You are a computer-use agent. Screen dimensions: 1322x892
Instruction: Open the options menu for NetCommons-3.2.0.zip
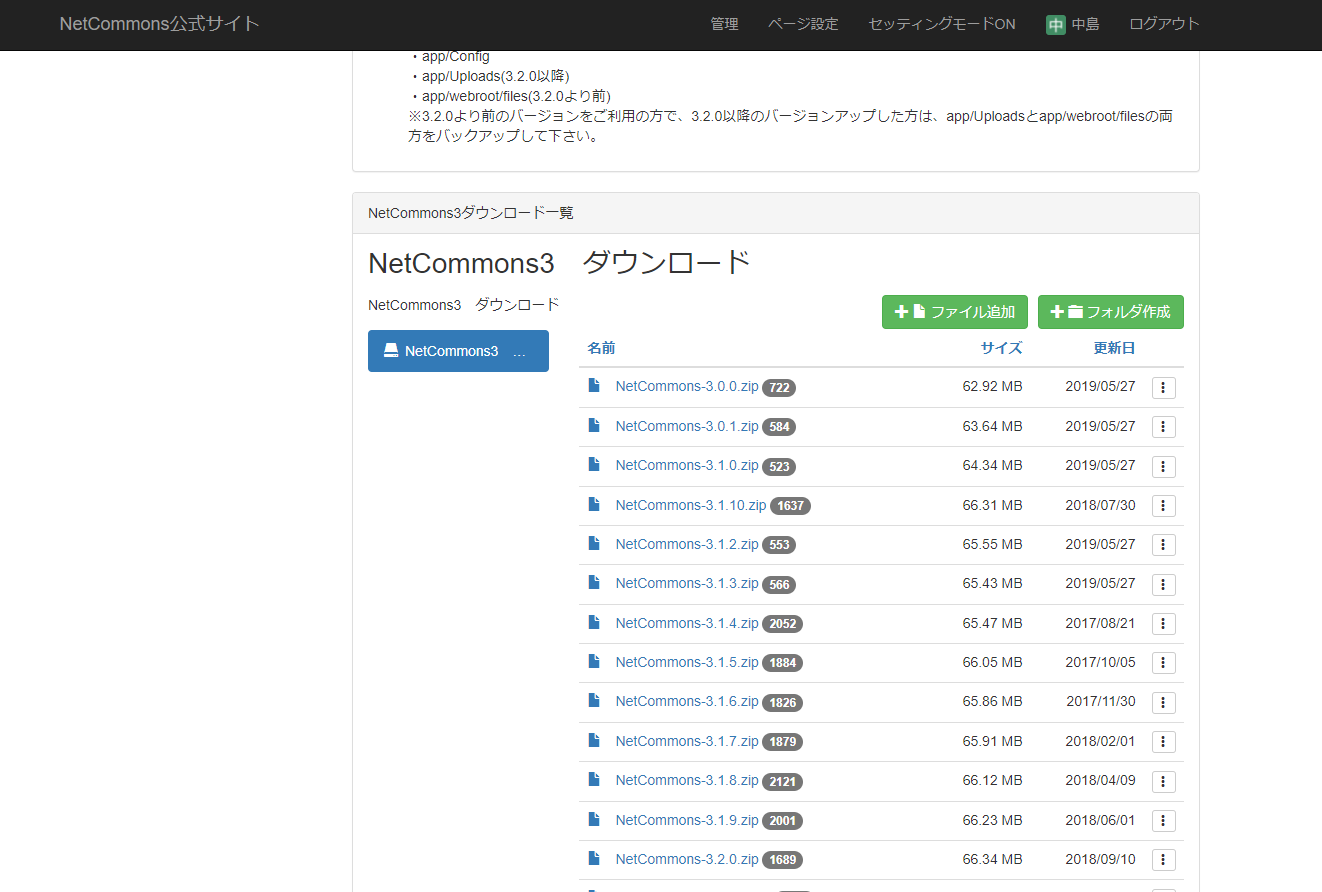[1163, 860]
